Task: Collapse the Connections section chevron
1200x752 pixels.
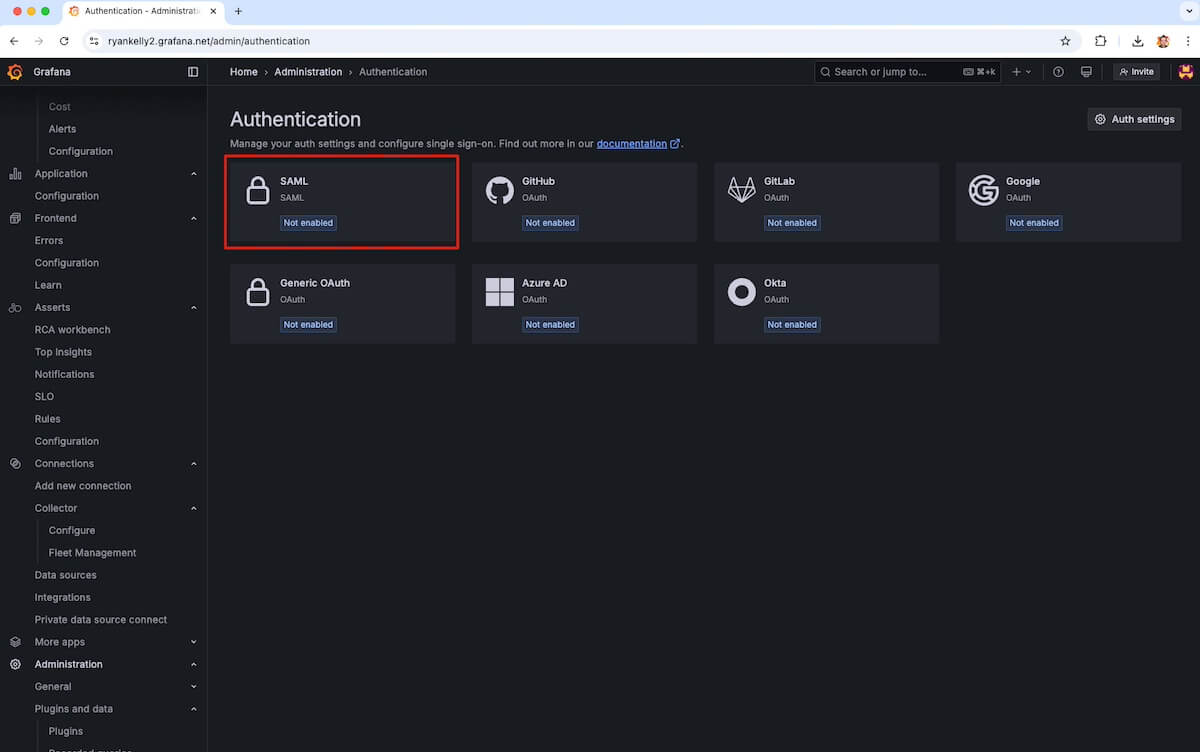Action: tap(194, 464)
